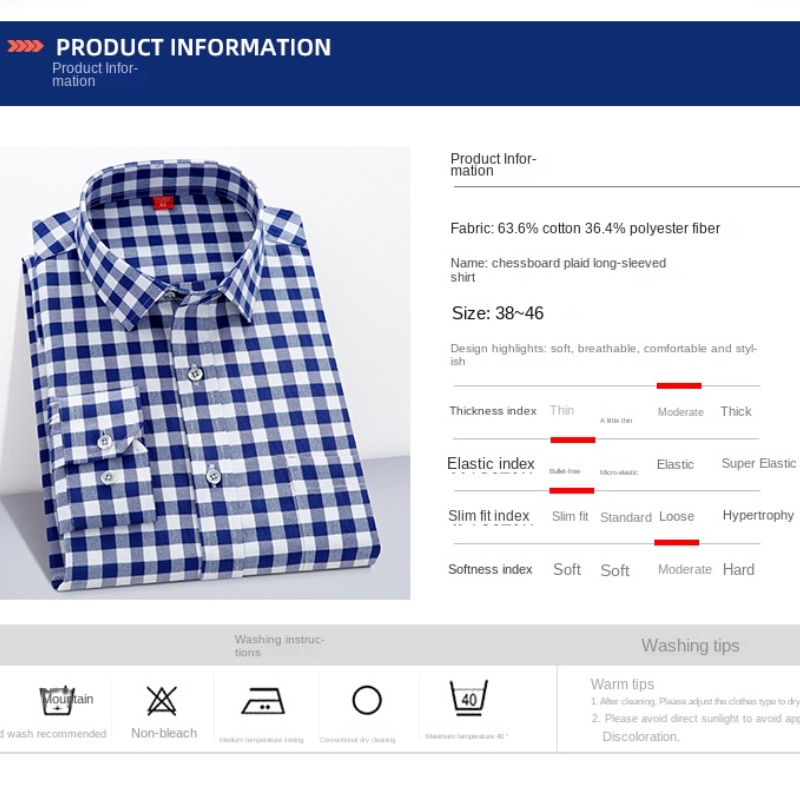The width and height of the screenshot is (800, 800).
Task: Select the Washing instructions heading
Action: 280,645
